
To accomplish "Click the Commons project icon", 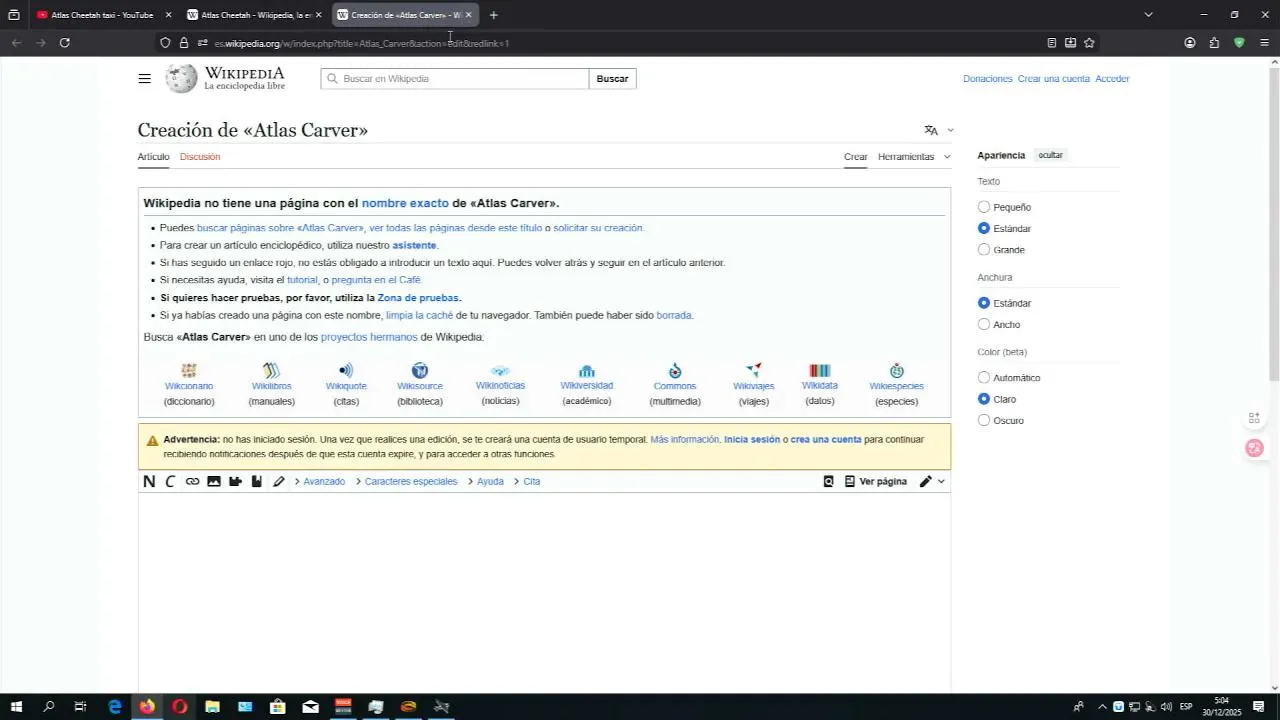I will click(675, 371).
